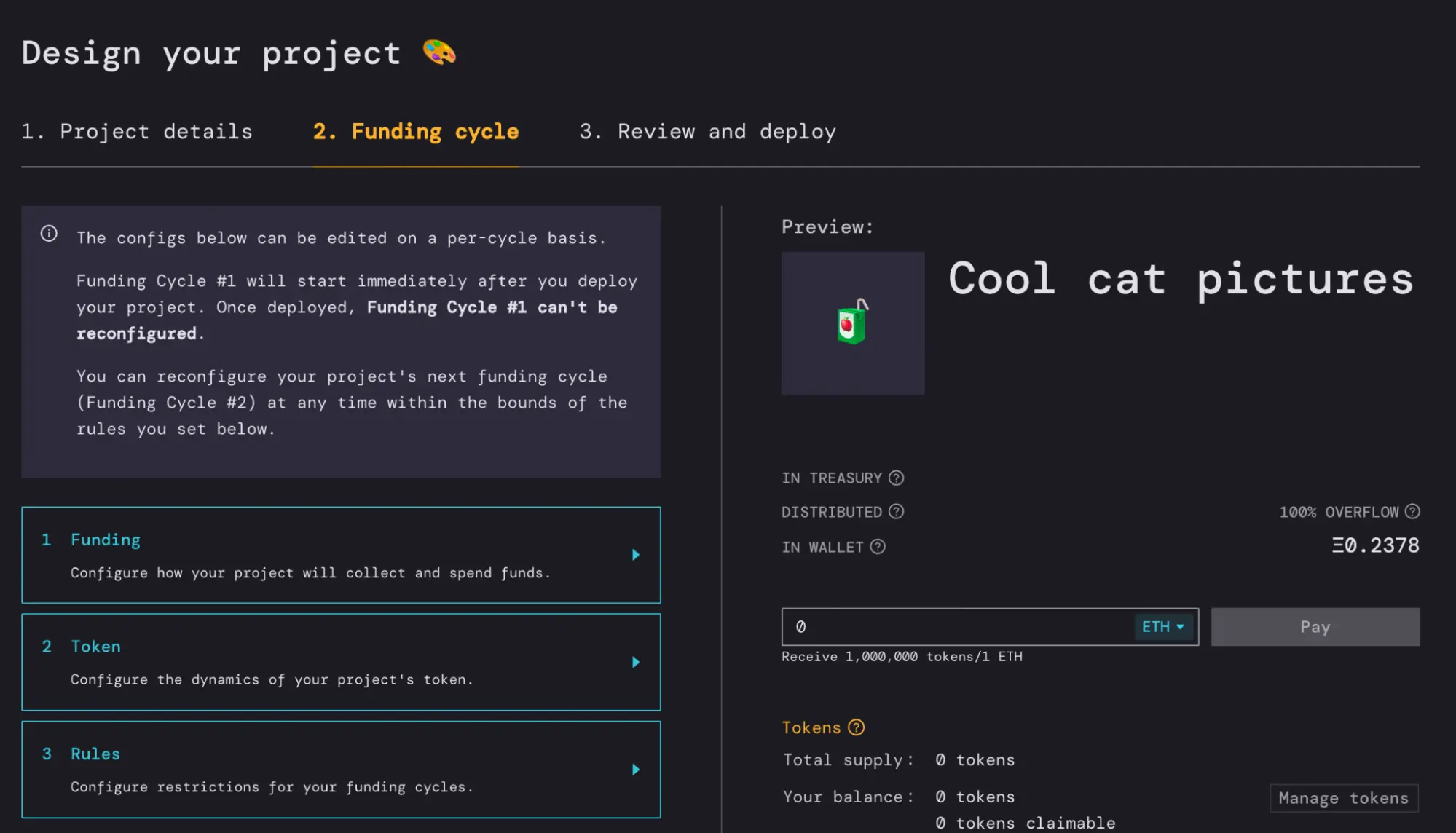
Task: Click the Tokens help question icon
Action: pyautogui.click(x=857, y=727)
